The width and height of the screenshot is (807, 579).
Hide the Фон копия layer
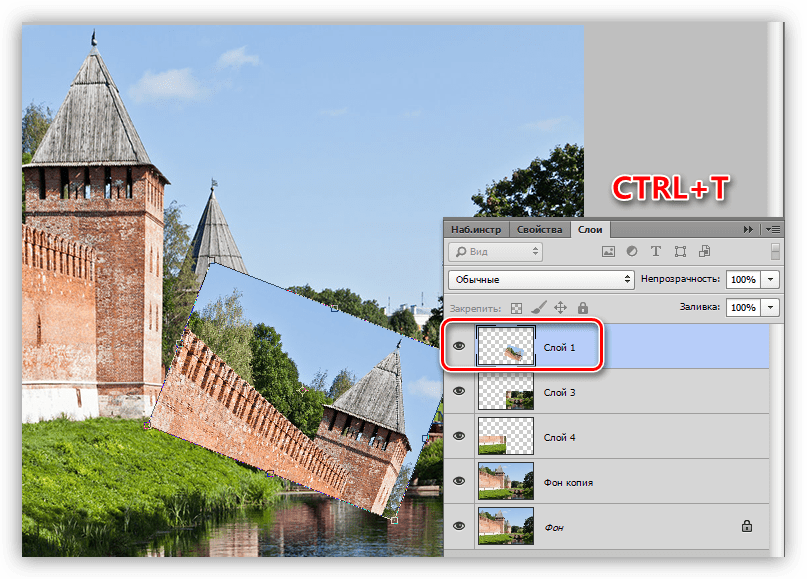[459, 481]
